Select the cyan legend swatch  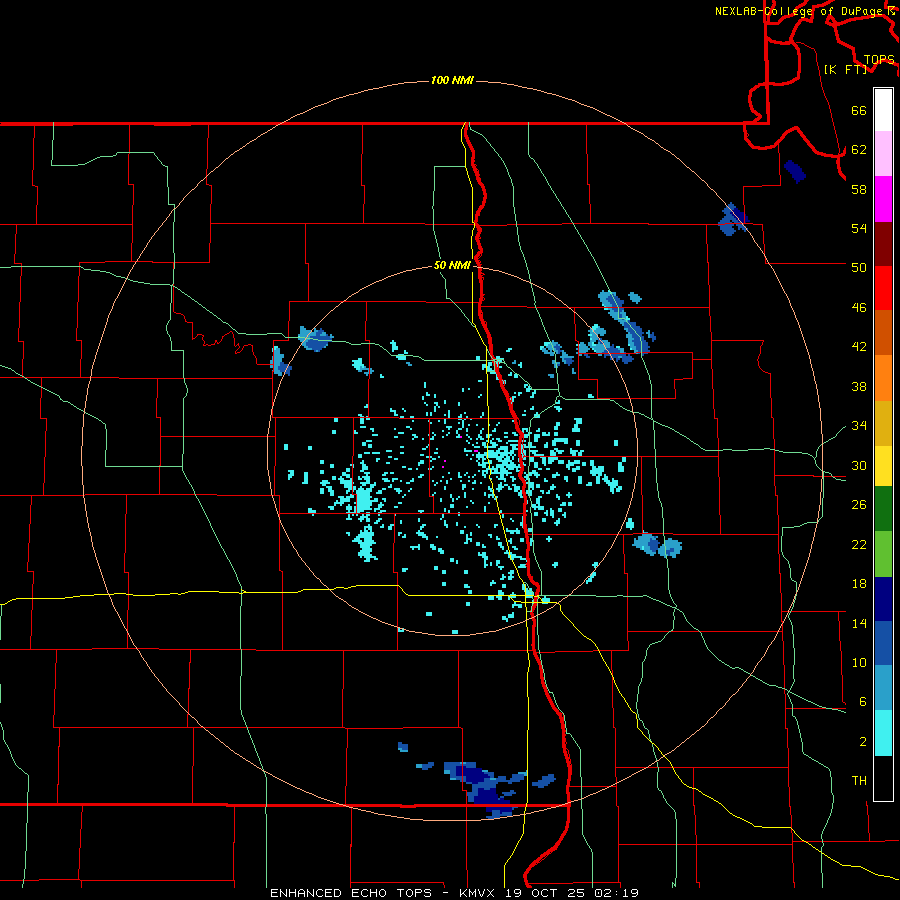click(883, 734)
